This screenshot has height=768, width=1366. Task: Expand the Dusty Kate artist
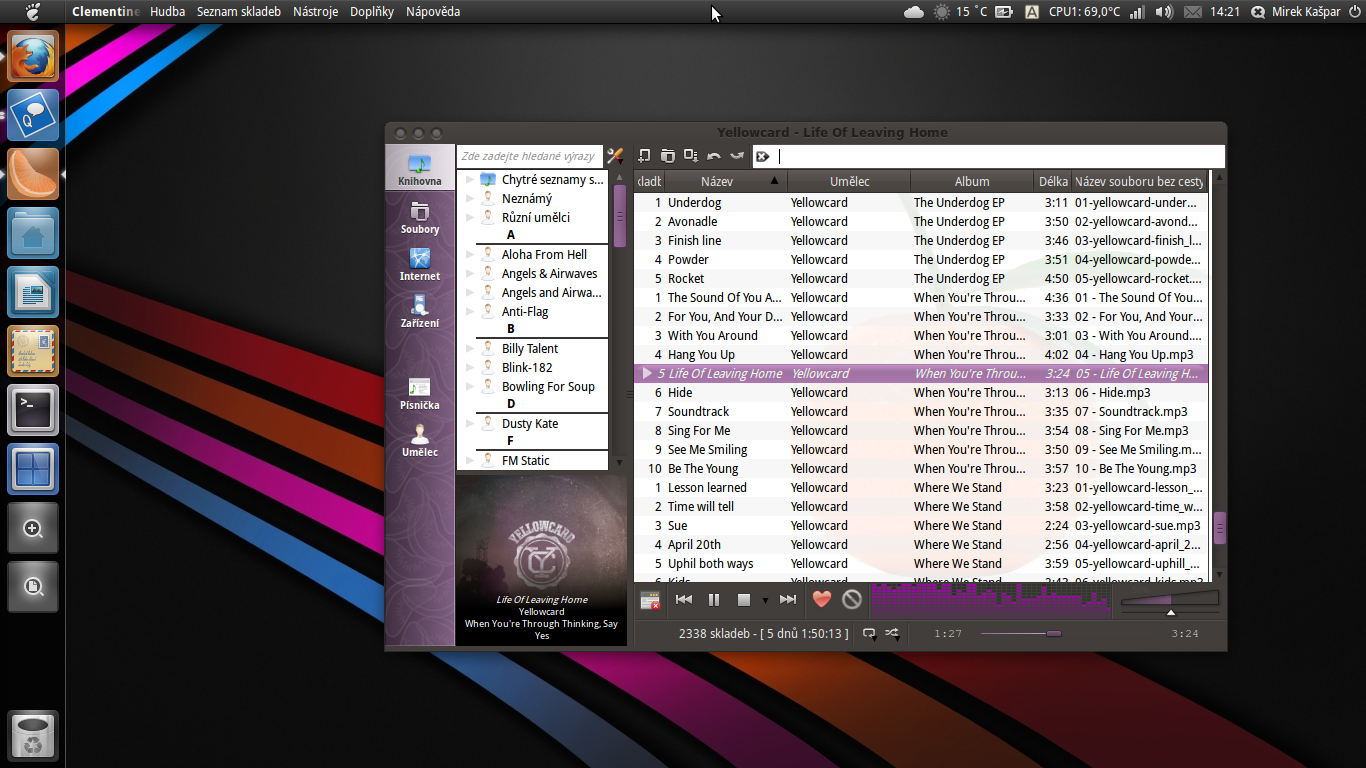(471, 424)
